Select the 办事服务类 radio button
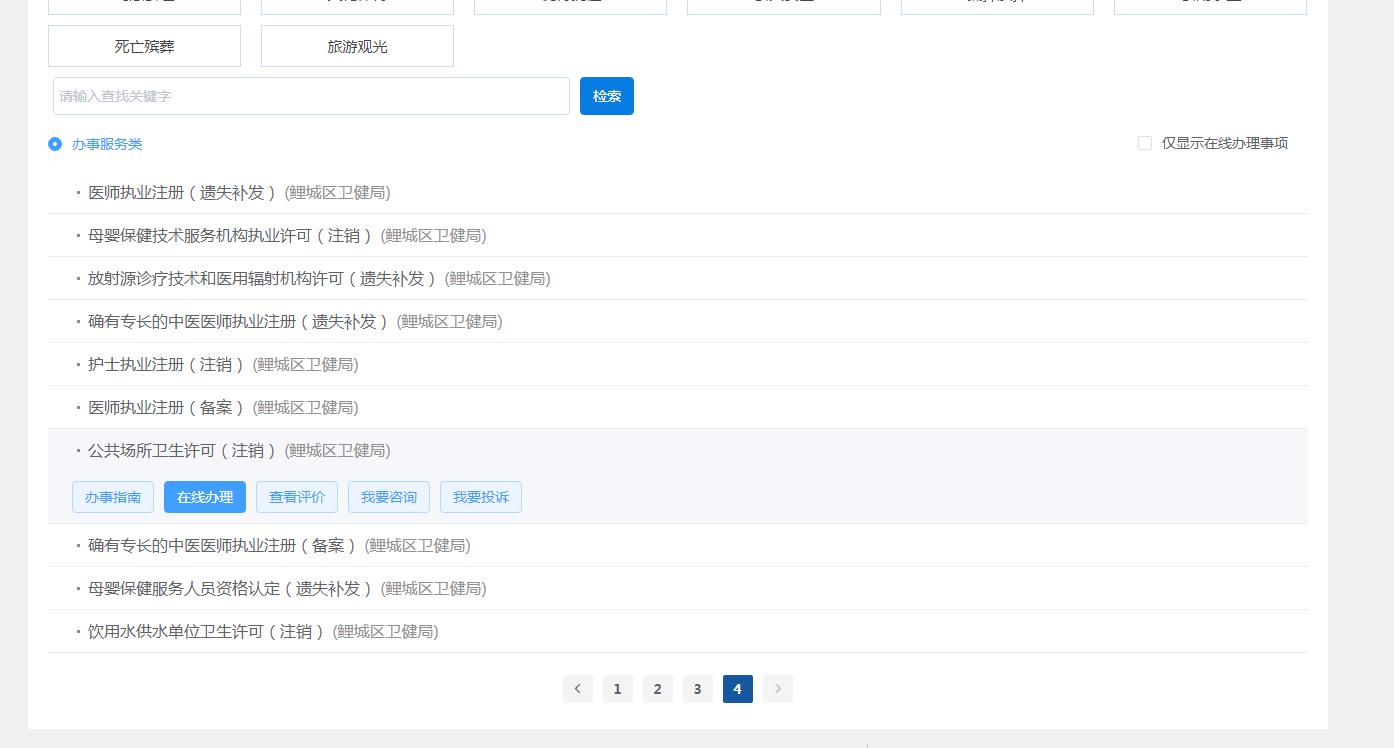 click(x=55, y=144)
